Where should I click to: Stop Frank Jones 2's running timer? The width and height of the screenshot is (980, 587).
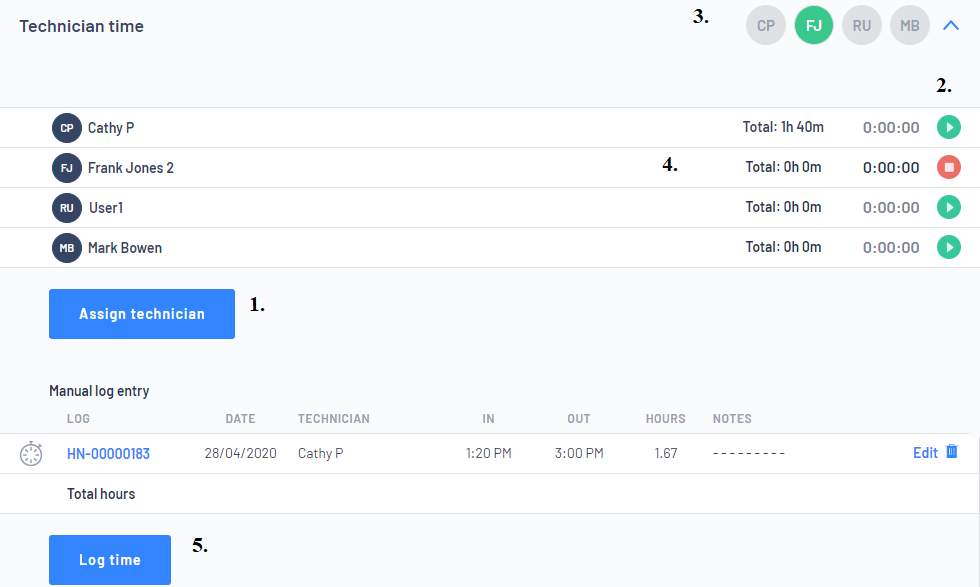pos(948,167)
